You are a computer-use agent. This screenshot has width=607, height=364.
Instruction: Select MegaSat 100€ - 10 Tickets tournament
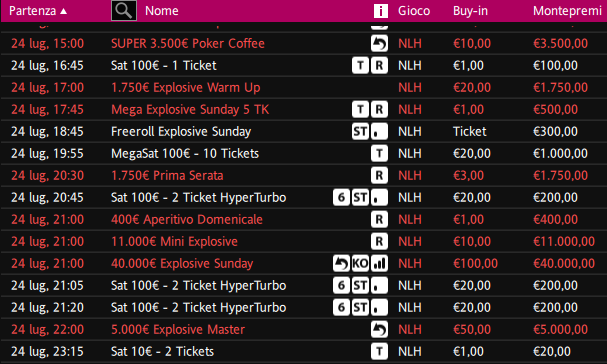tap(185, 154)
